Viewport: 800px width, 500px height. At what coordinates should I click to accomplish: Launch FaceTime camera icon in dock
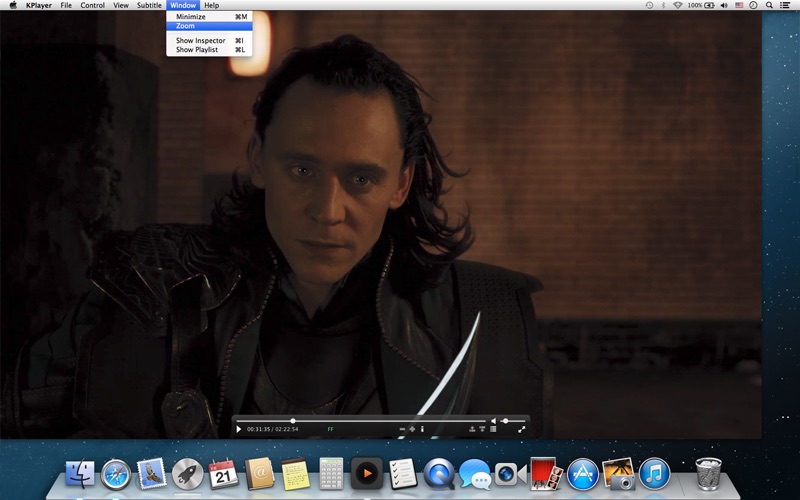510,474
